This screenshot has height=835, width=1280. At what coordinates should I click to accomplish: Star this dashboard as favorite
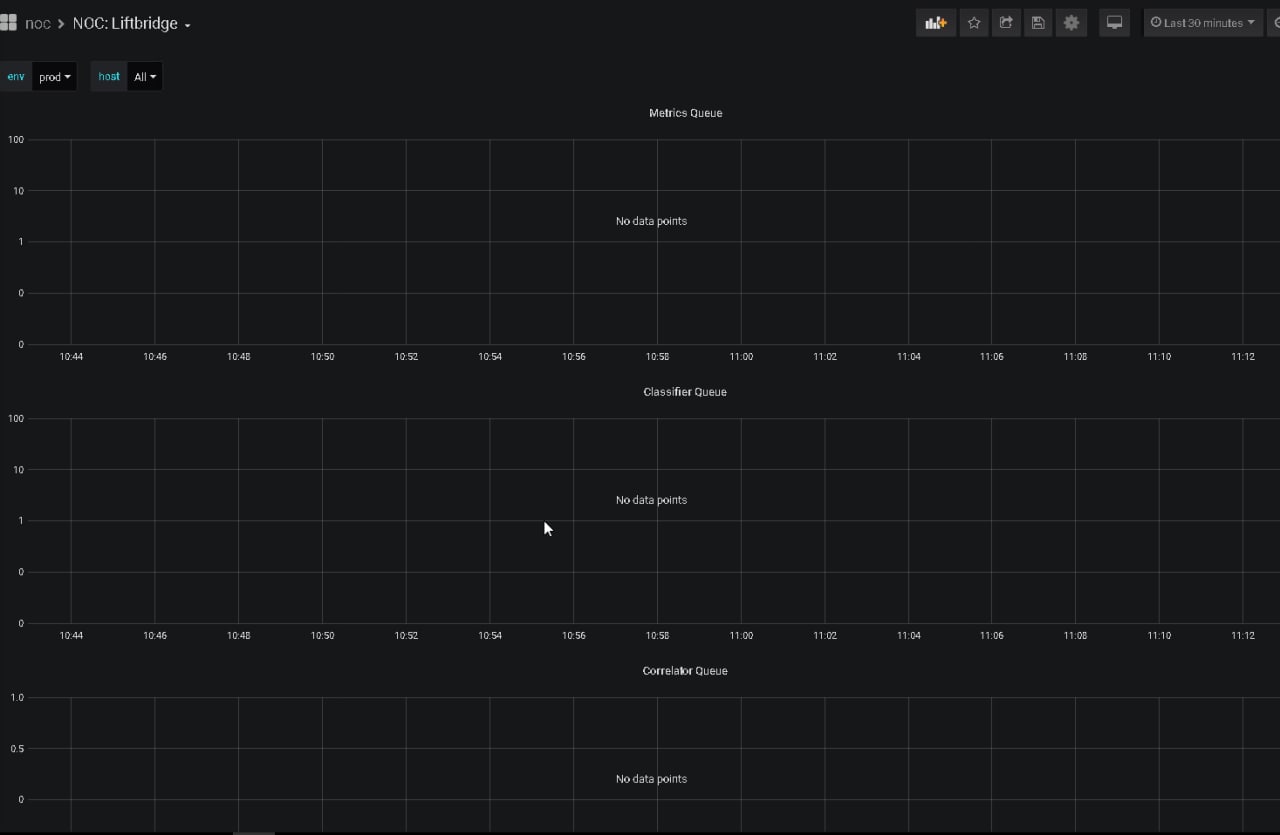pyautogui.click(x=974, y=23)
